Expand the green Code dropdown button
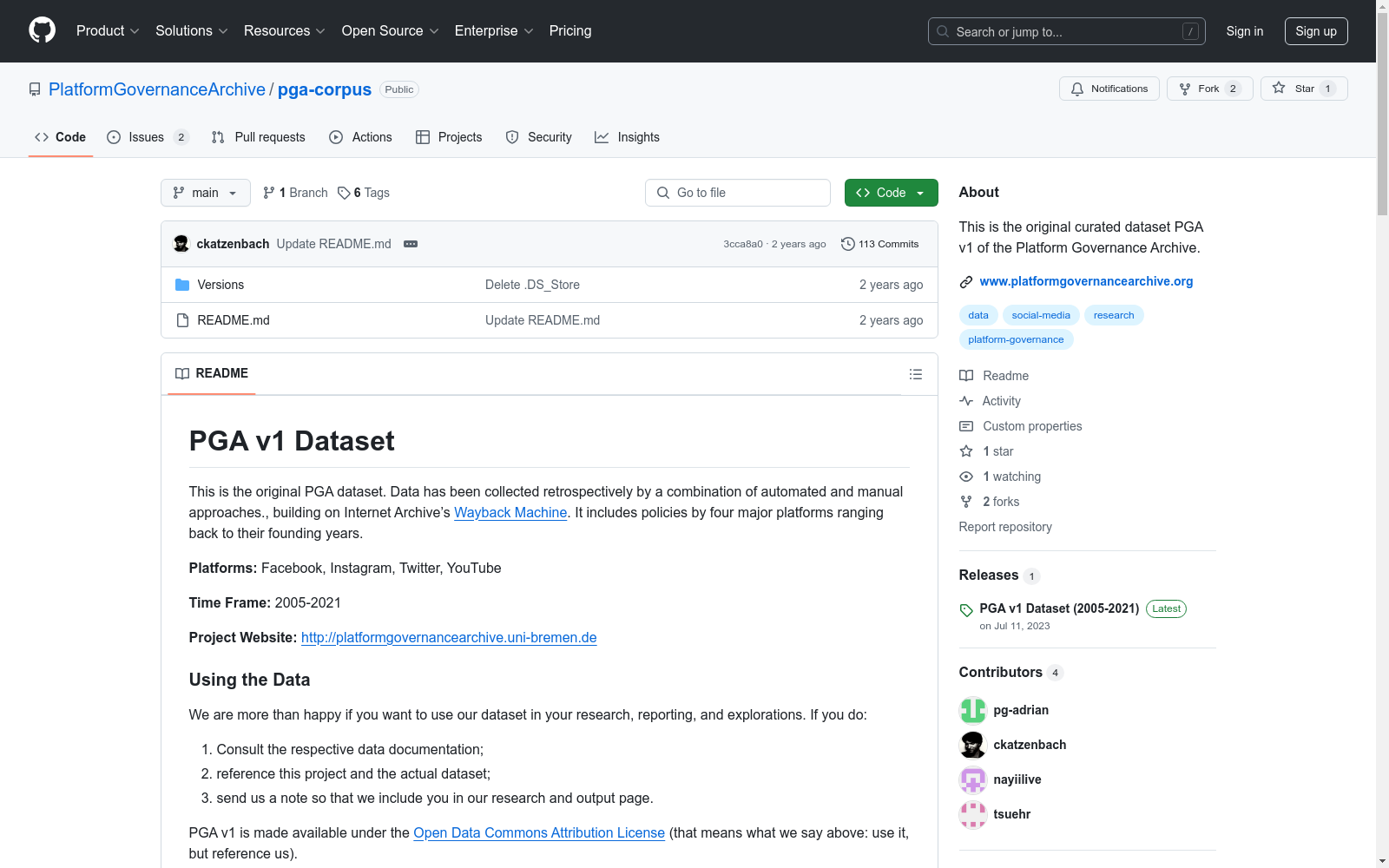 [891, 193]
